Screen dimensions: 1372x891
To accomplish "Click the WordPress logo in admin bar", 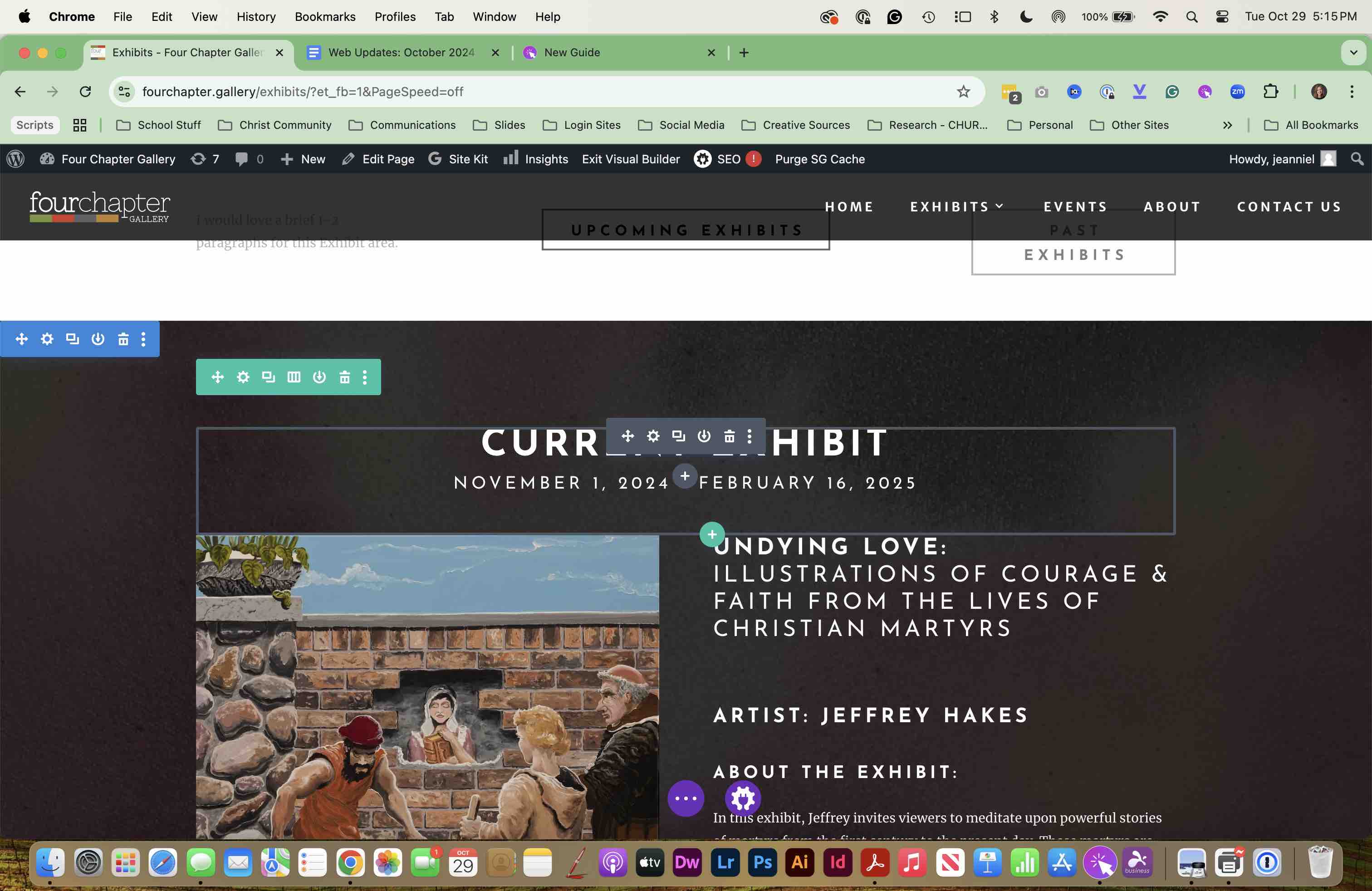I will [x=15, y=159].
